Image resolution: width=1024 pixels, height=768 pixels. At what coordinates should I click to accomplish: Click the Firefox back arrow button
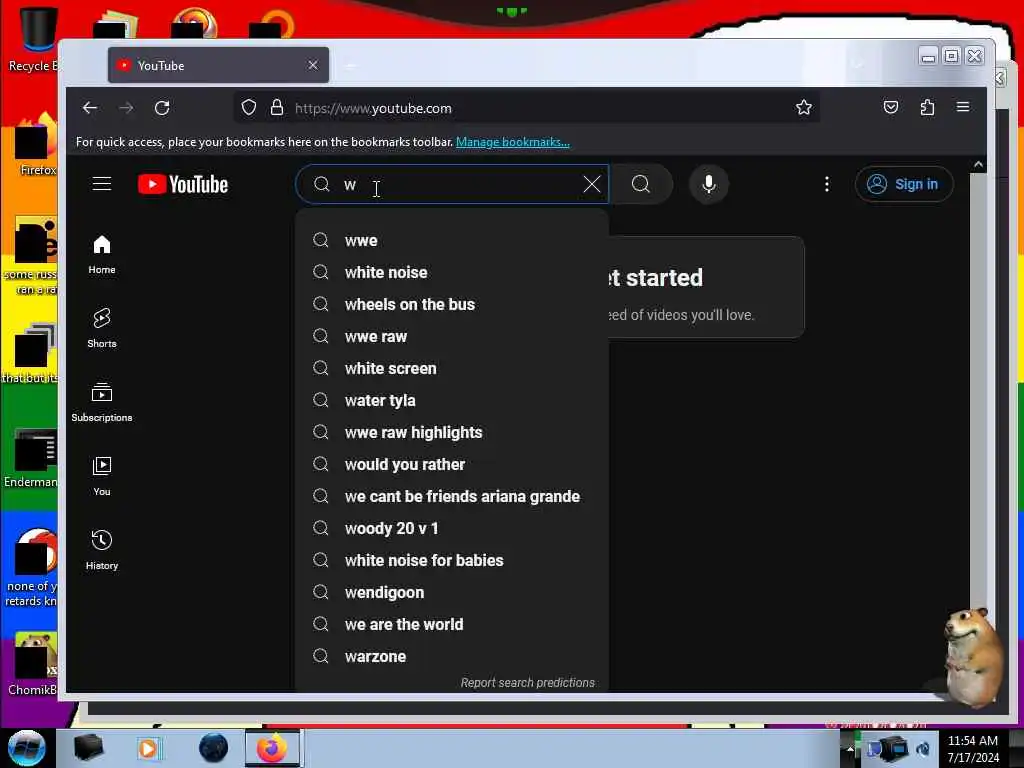[x=89, y=108]
